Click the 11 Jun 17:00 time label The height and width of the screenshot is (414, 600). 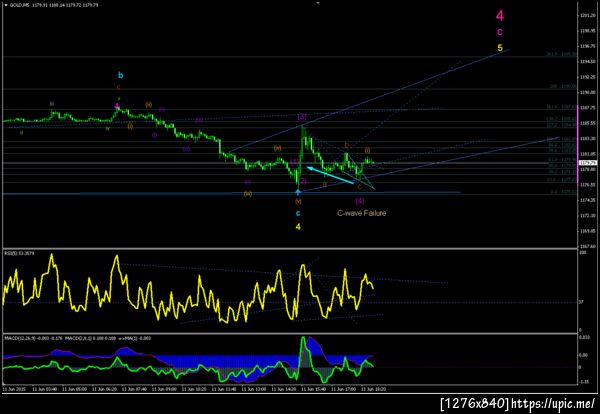click(x=344, y=389)
